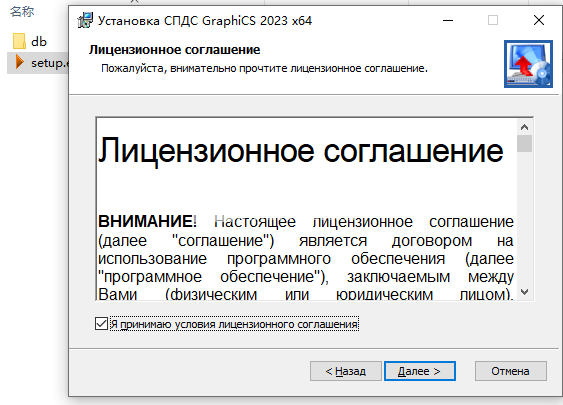Image resolution: width=563 pixels, height=405 pixels.
Task: Go to next step with Далее button
Action: pos(420,371)
